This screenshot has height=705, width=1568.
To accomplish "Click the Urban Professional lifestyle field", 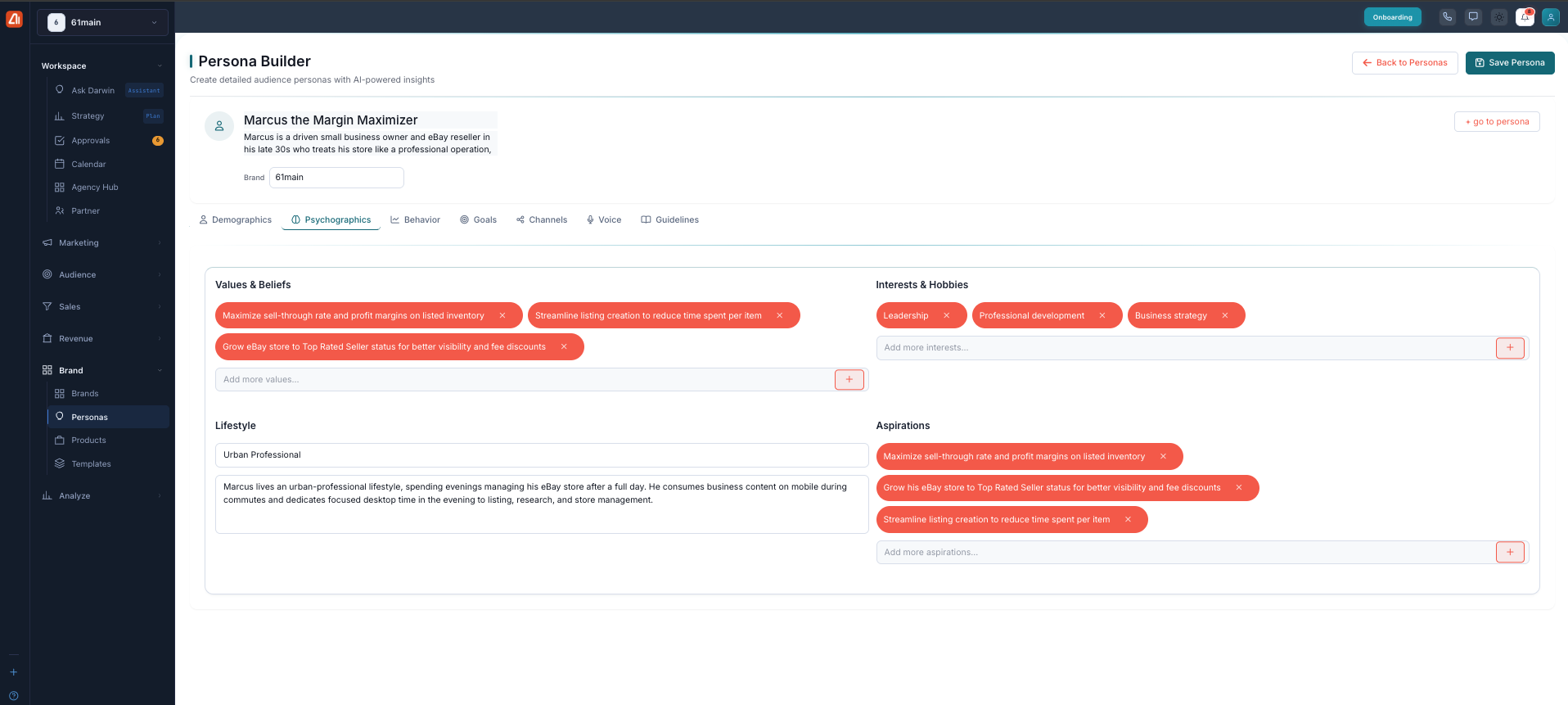I will [x=542, y=455].
